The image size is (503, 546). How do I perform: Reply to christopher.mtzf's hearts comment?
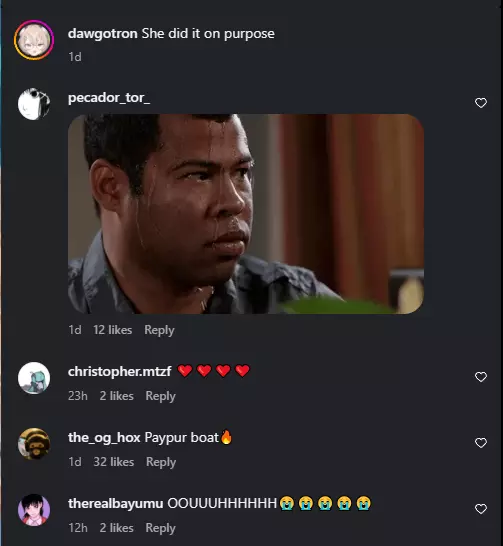point(160,396)
